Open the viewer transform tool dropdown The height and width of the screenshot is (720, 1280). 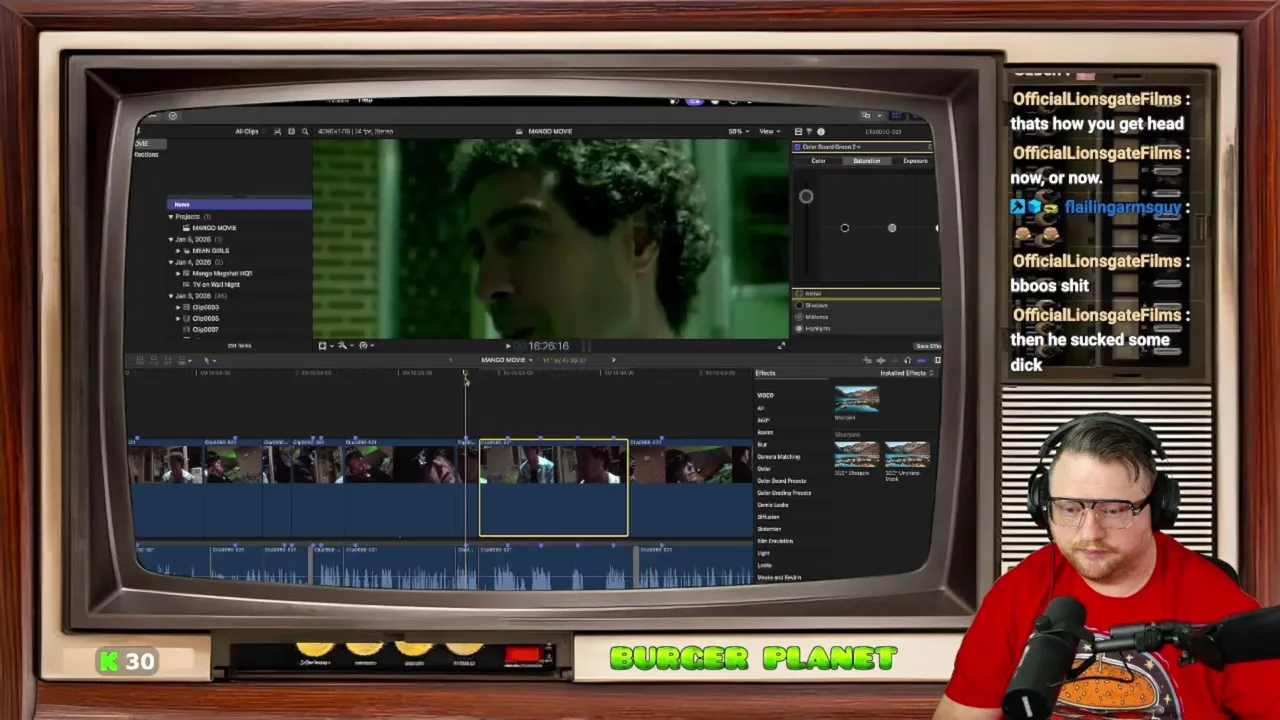(324, 345)
